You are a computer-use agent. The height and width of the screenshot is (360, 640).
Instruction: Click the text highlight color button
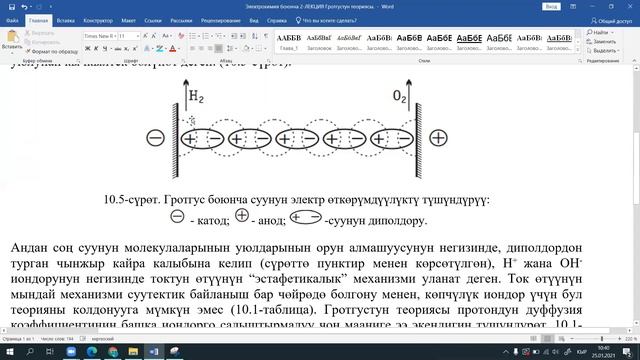pyautogui.click(x=160, y=49)
